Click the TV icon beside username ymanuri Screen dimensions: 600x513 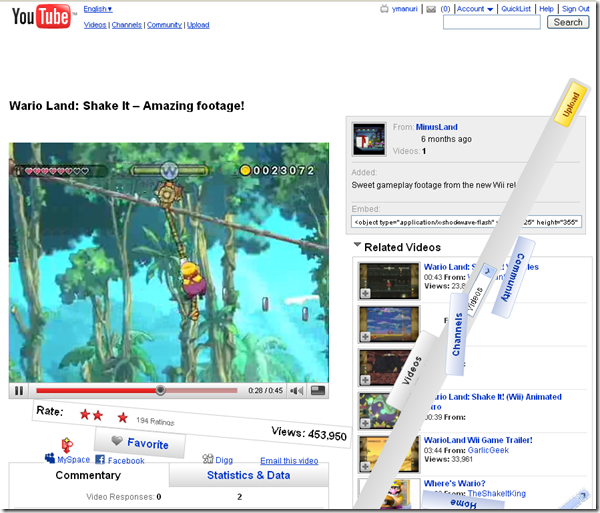[x=384, y=9]
